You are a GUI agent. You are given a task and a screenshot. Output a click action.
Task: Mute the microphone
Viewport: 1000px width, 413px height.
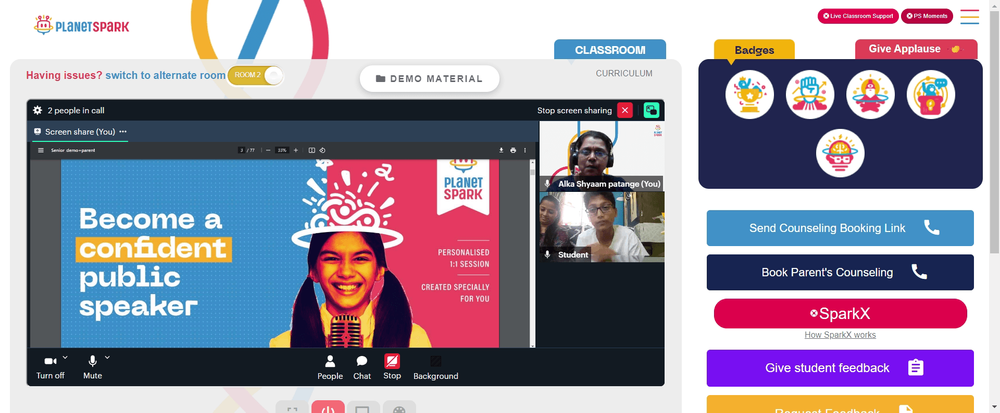click(92, 367)
